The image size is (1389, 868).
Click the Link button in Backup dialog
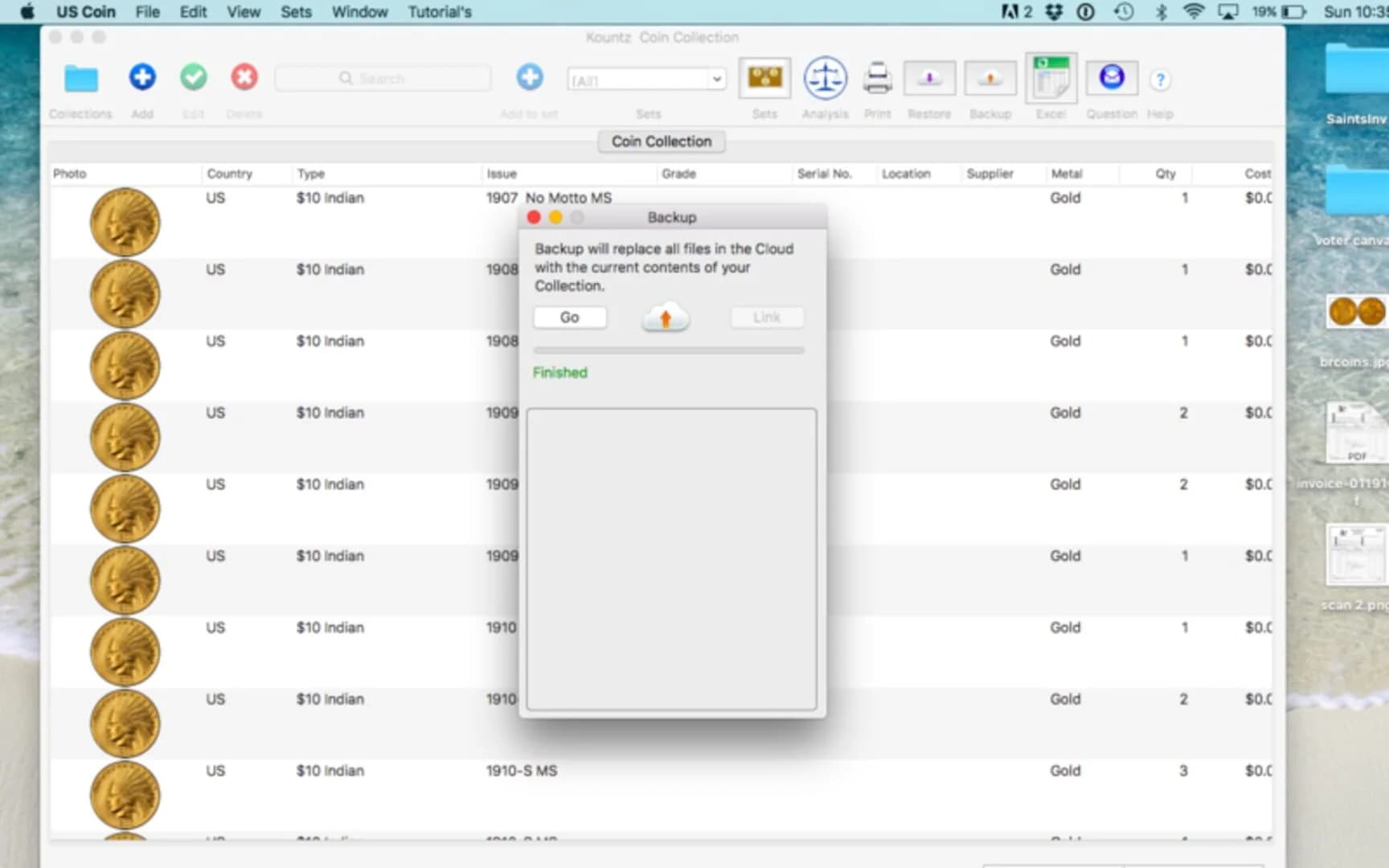767,317
